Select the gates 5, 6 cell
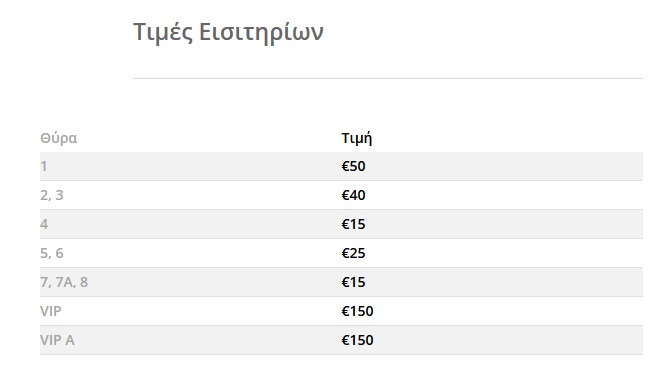The image size is (670, 383). pyautogui.click(x=52, y=253)
